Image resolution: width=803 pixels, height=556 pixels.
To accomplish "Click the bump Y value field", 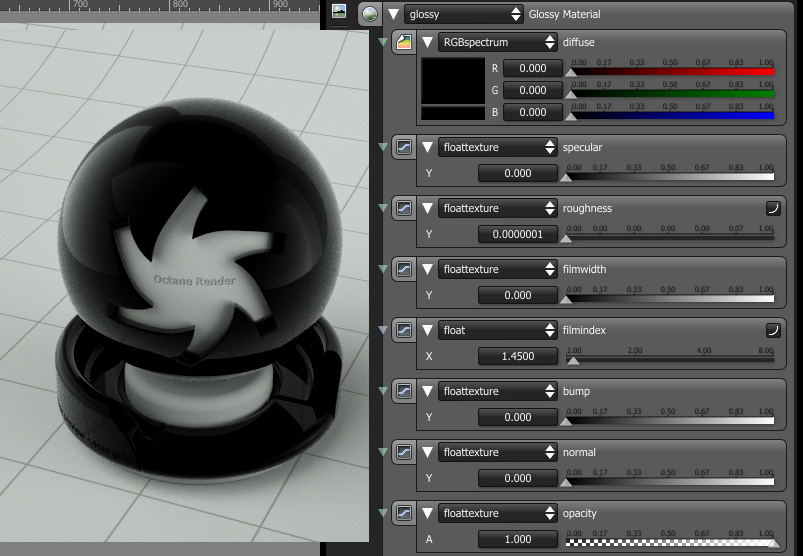I will (x=518, y=417).
